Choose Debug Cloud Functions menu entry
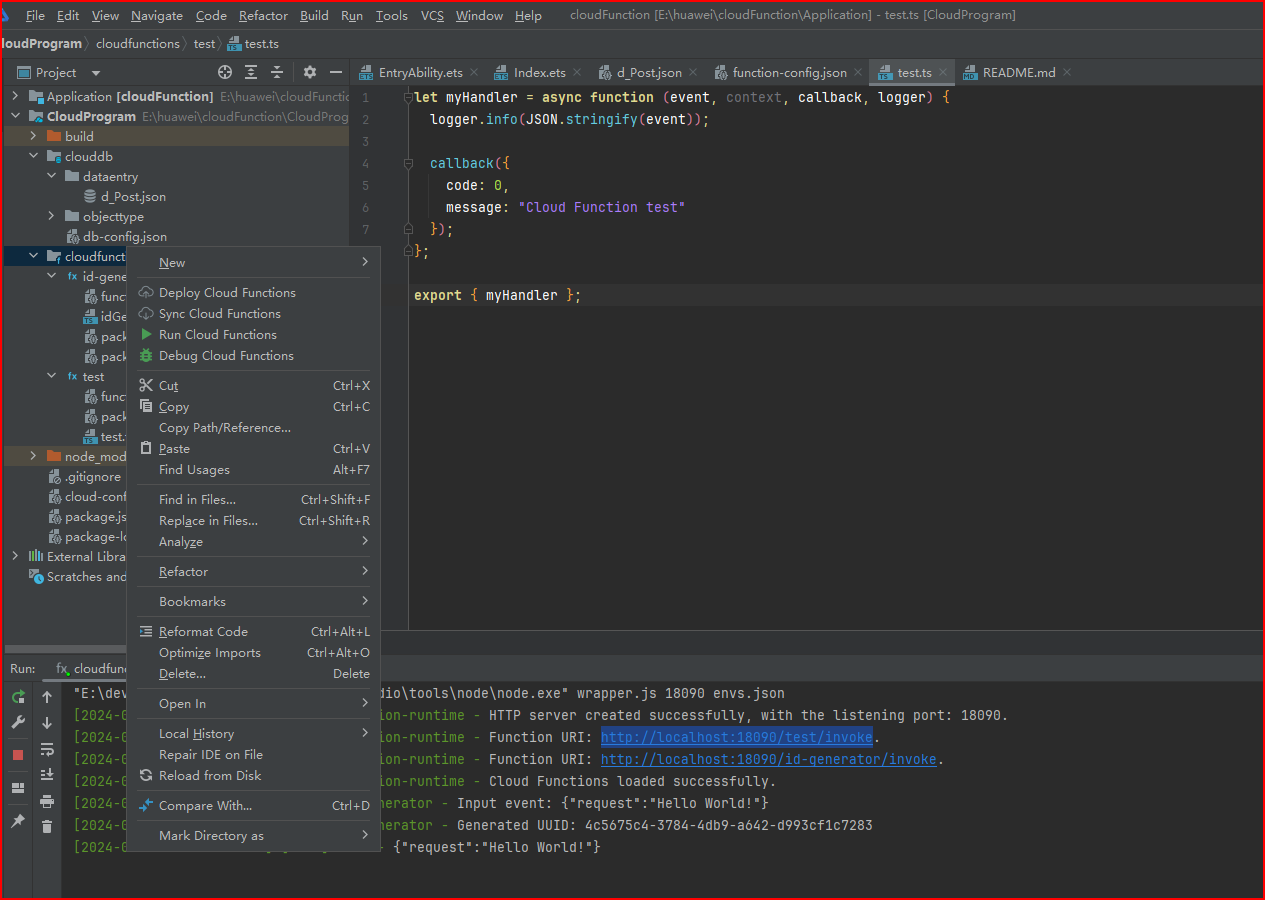The width and height of the screenshot is (1265, 900). click(x=227, y=356)
